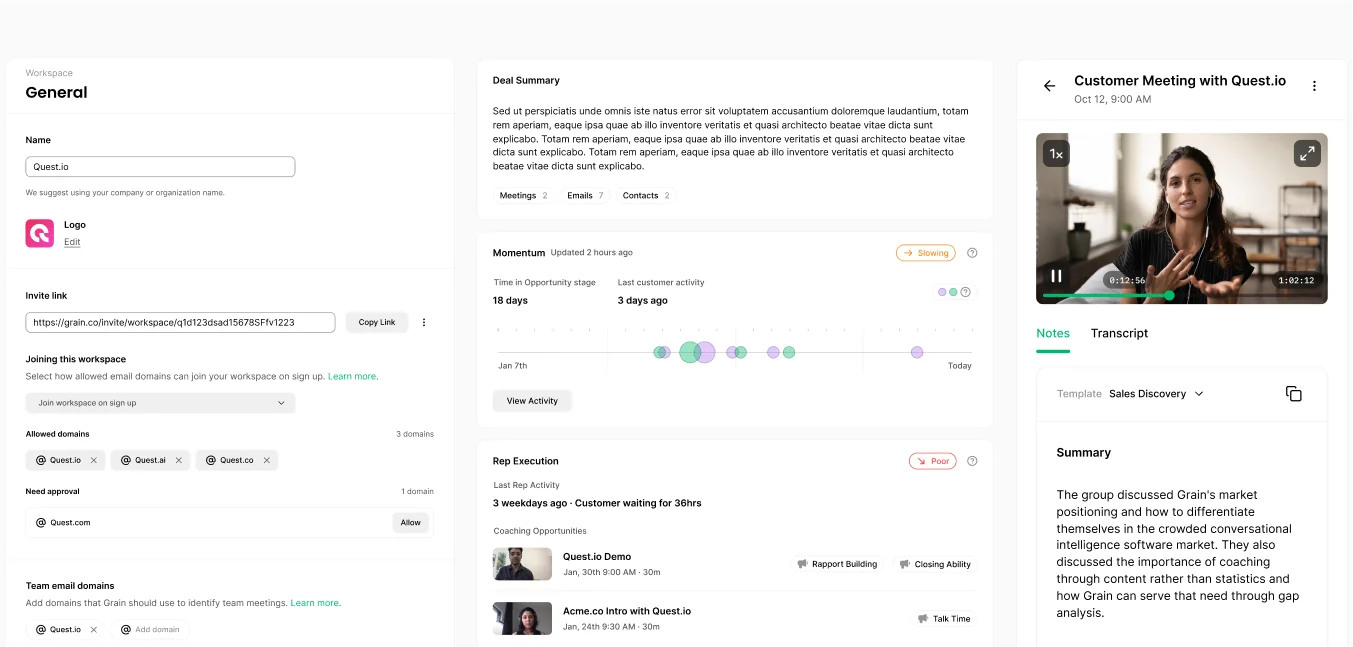Click the Poor rep execution badge
Screen dimensions: 1353x647
pos(932,461)
